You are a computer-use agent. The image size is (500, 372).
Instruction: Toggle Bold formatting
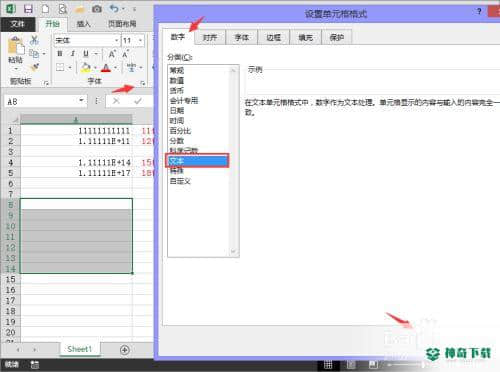[60, 54]
